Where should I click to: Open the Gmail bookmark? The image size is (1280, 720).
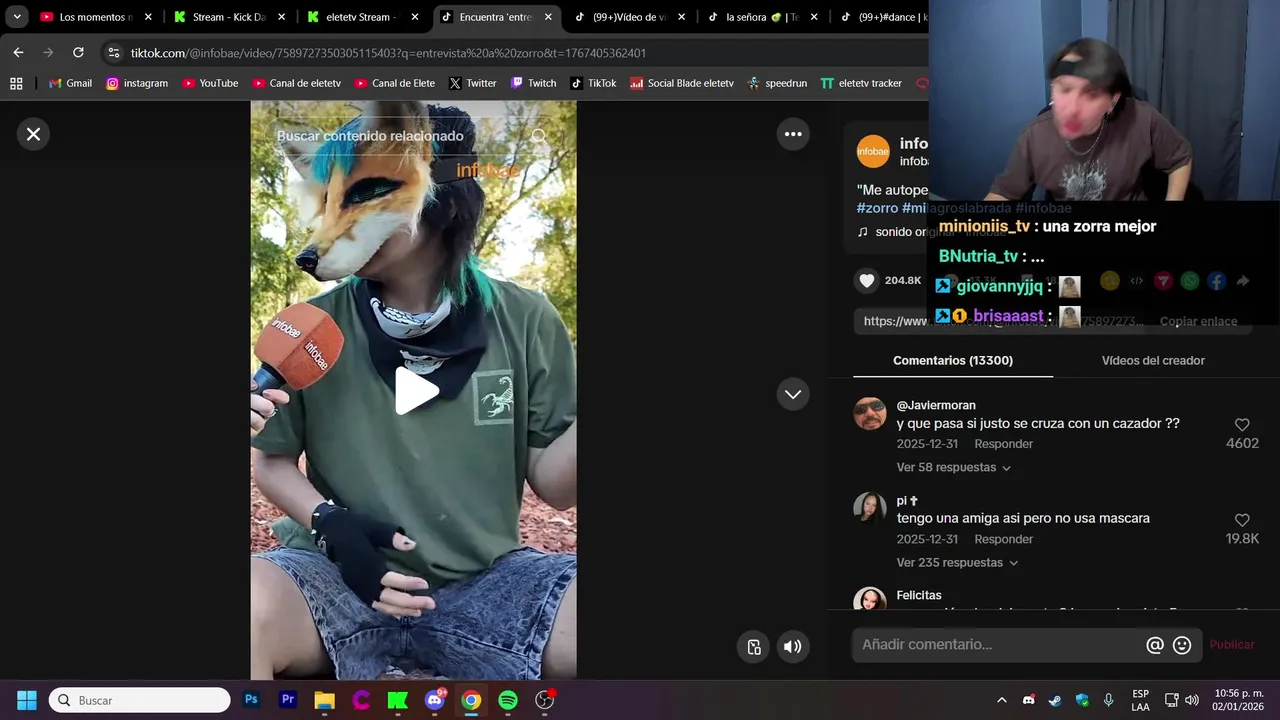[70, 83]
